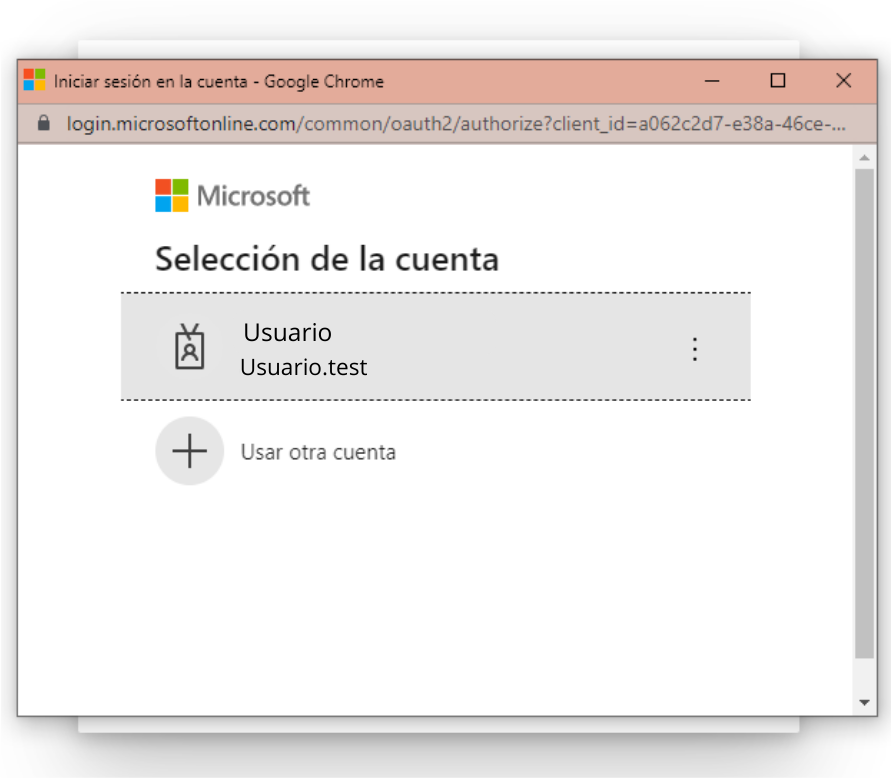Close the sign-in popup window
Image resolution: width=891 pixels, height=778 pixels.
[x=843, y=81]
